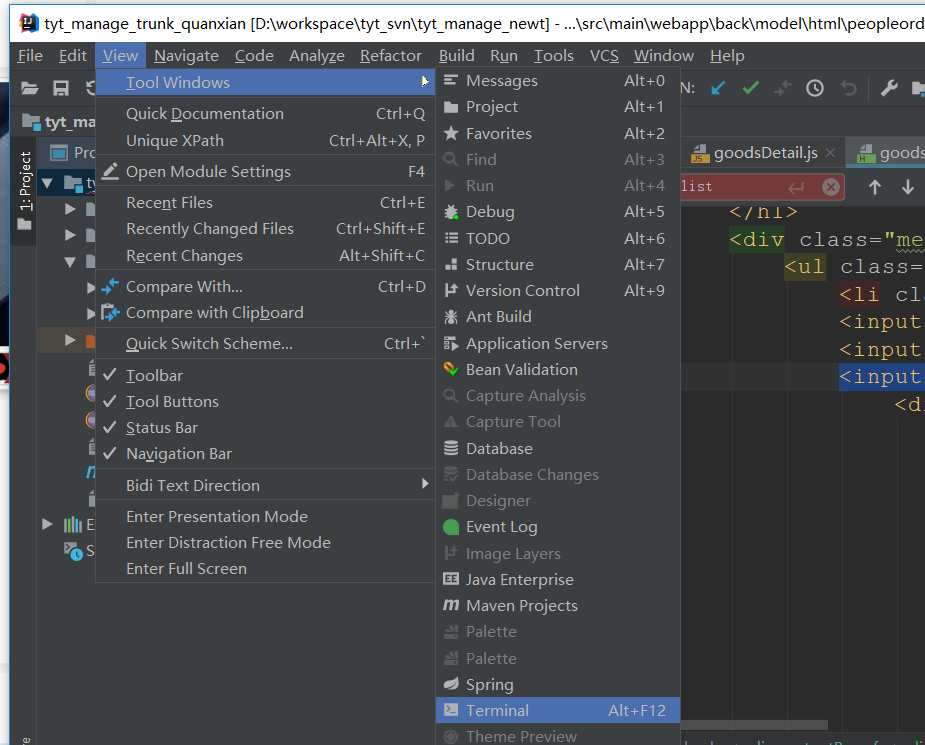Choose Enter Full Screen
This screenshot has width=925, height=745.
click(265, 568)
